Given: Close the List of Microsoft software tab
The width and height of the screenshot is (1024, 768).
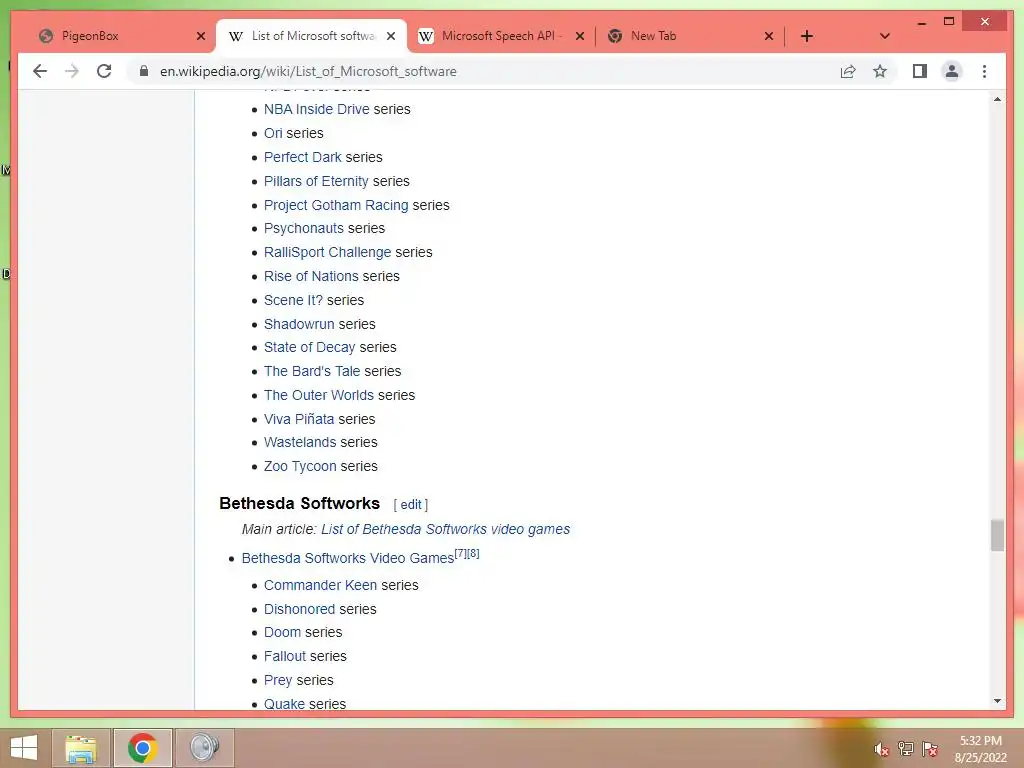Looking at the screenshot, I should (391, 36).
